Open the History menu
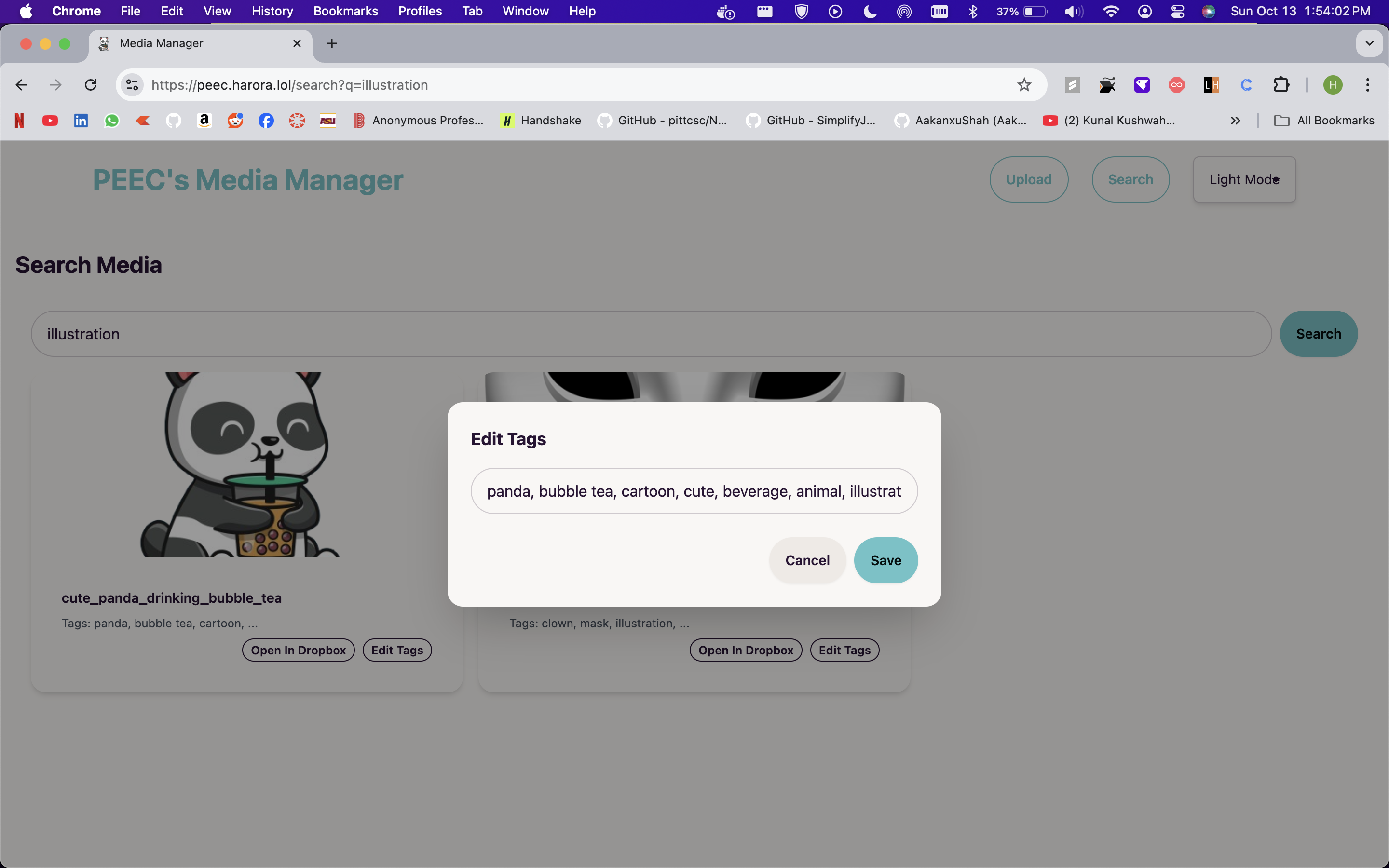This screenshot has width=1389, height=868. (272, 12)
